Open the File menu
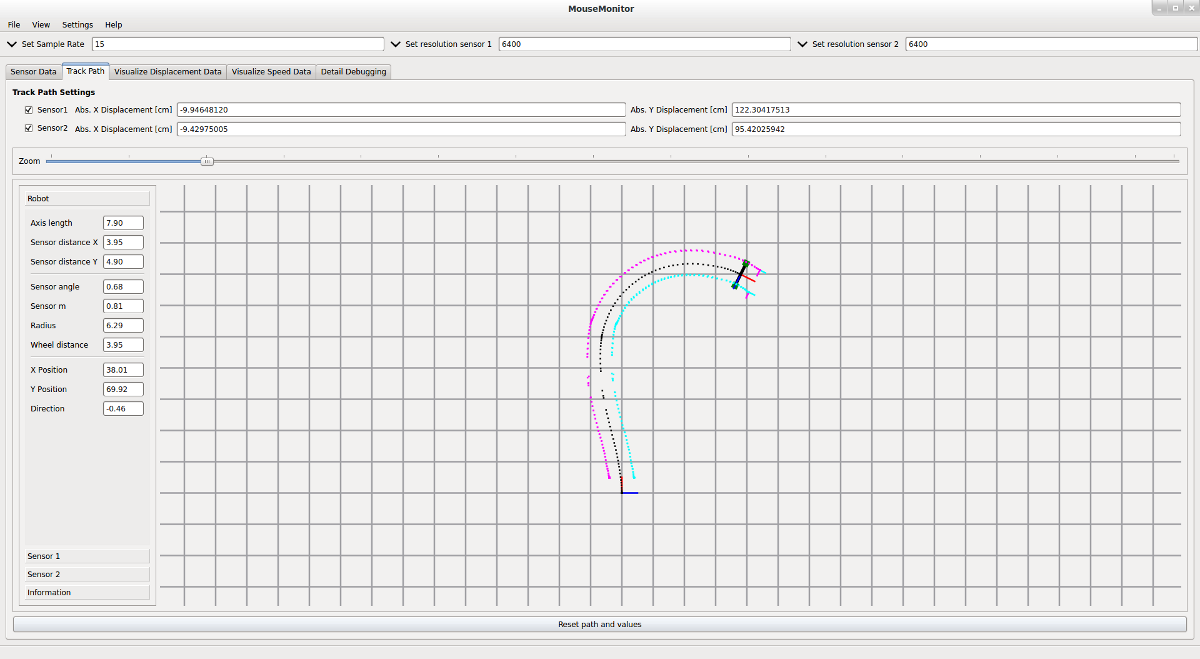This screenshot has width=1200, height=659. (14, 24)
